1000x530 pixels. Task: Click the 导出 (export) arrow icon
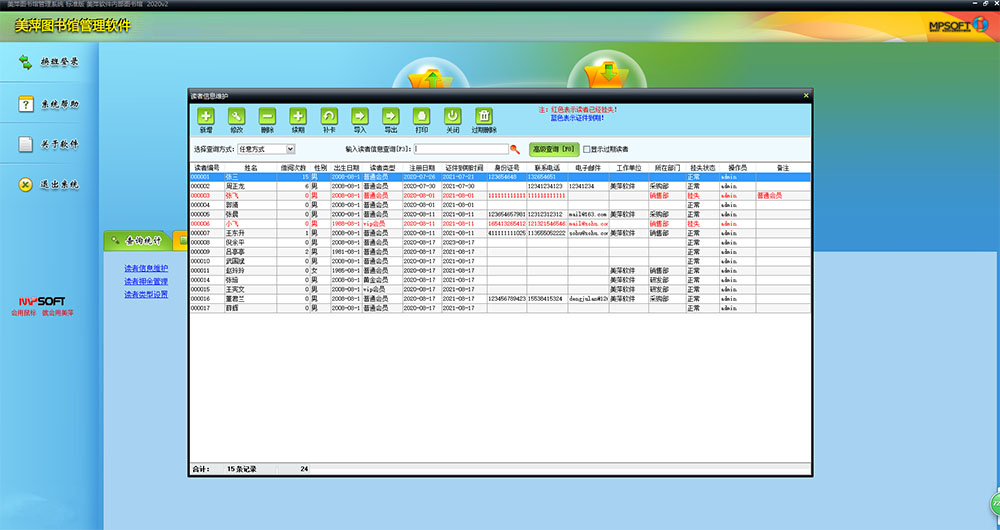(x=391, y=117)
